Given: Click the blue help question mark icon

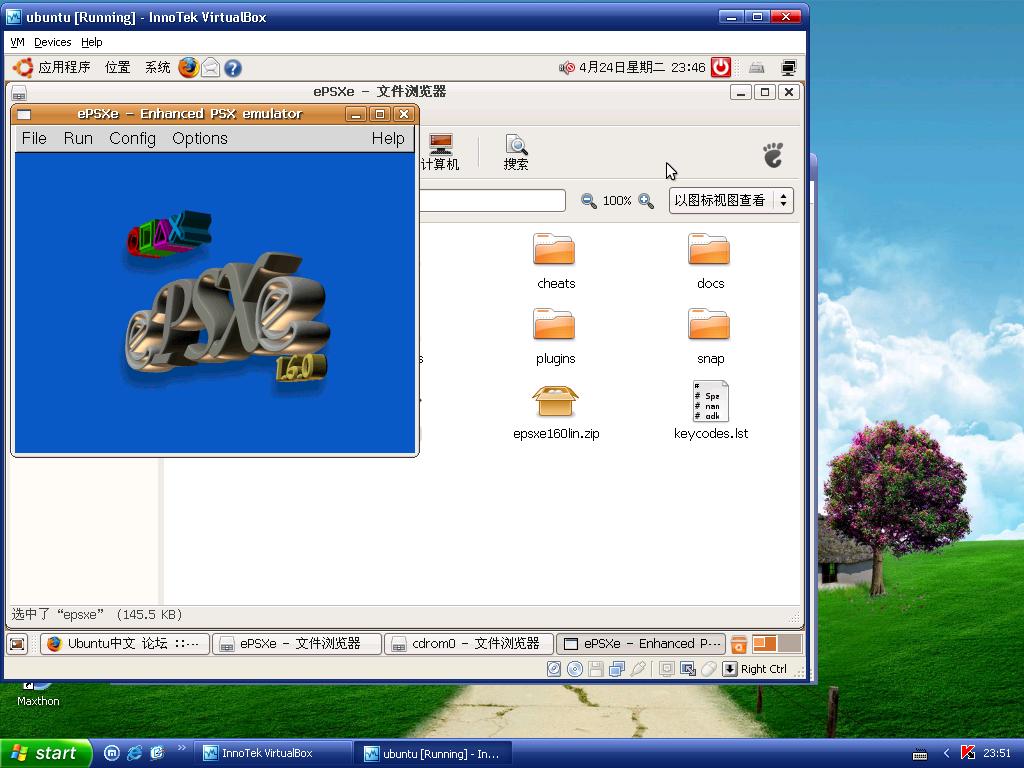Looking at the screenshot, I should point(232,68).
